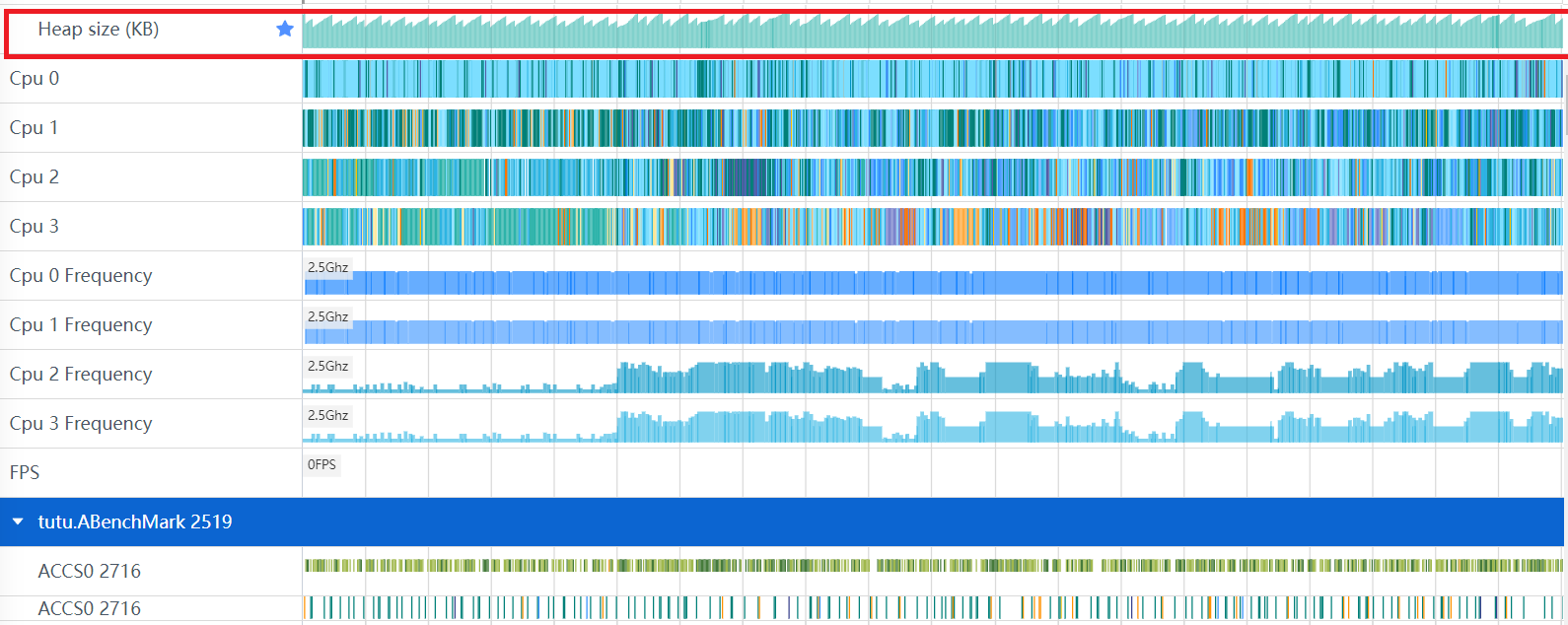This screenshot has width=1568, height=625.
Task: Collapse the tutu.ABenchMark 2519 group arrow
Action: 18,521
